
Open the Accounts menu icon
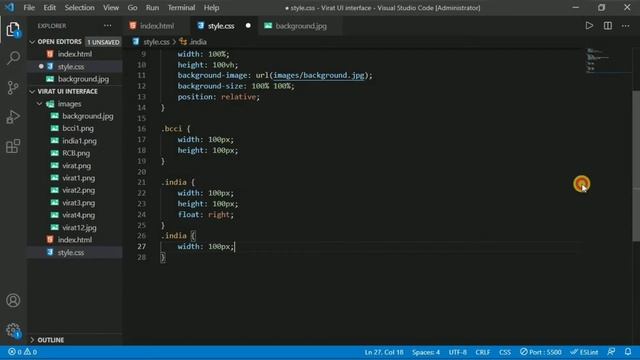pos(13,300)
